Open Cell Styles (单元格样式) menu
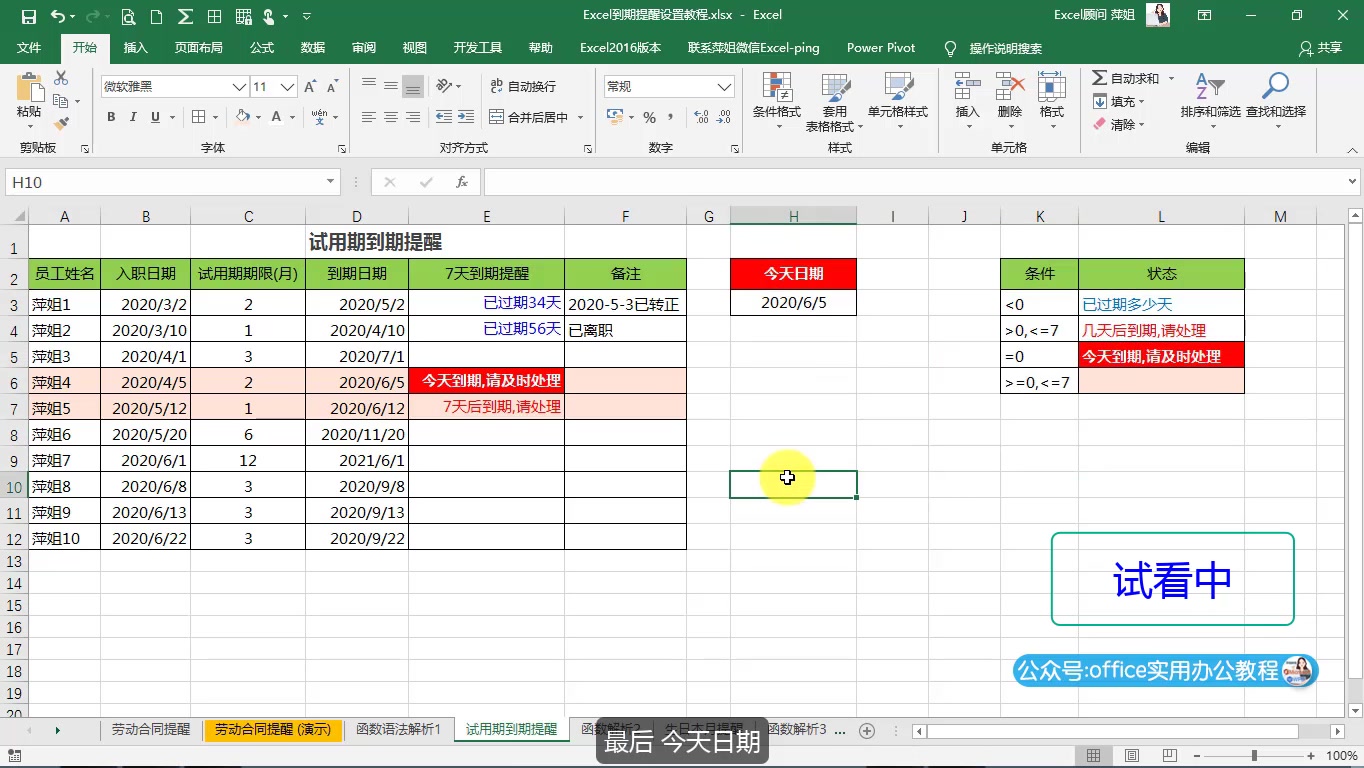 point(898,102)
